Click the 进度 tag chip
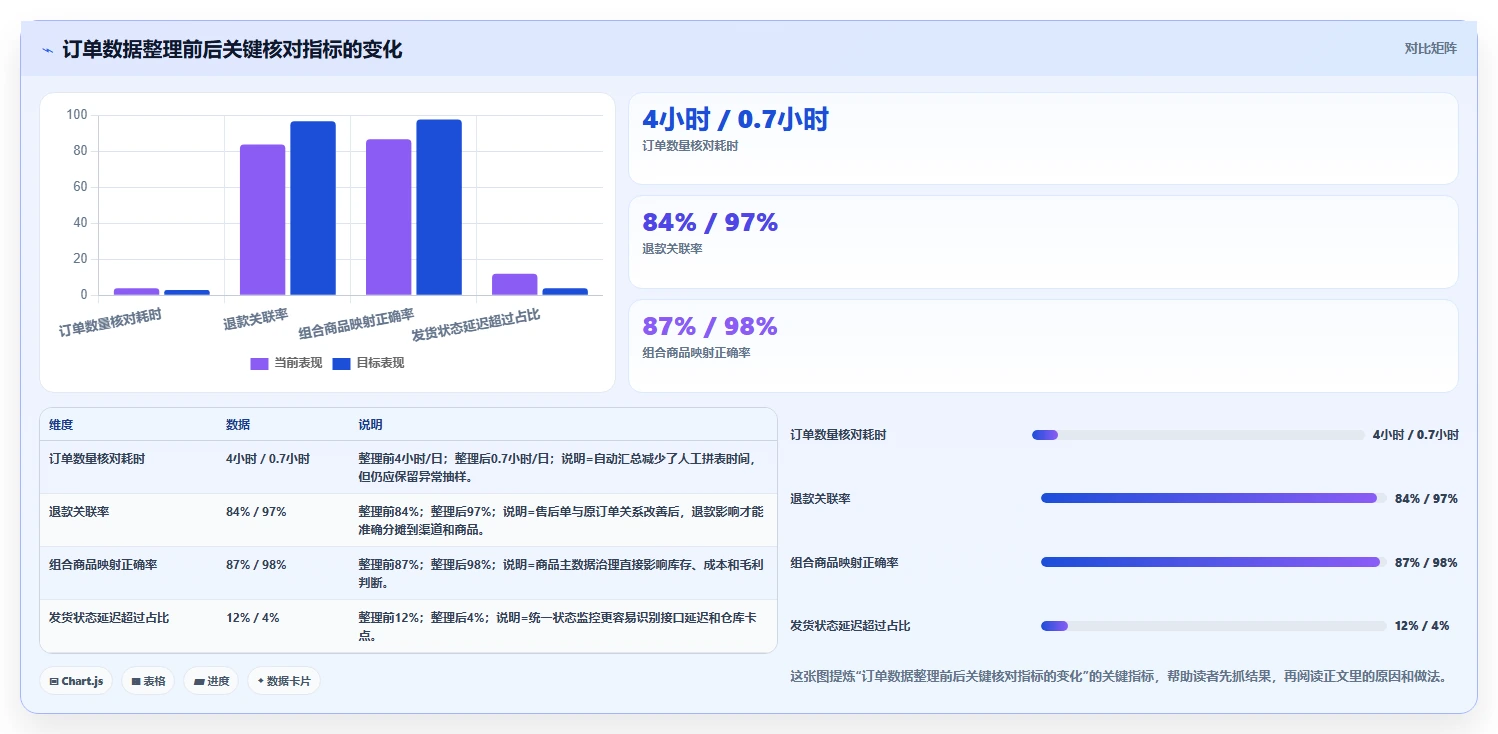This screenshot has height=734, width=1498. 211,681
